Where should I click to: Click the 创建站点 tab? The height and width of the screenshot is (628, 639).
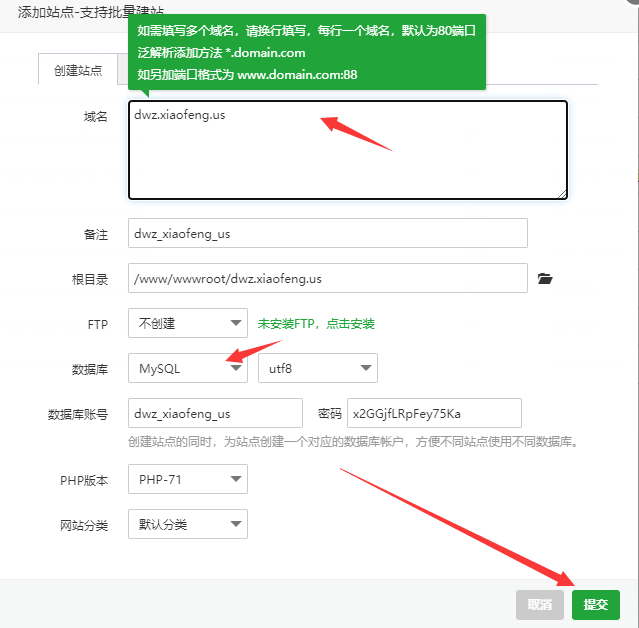click(78, 70)
